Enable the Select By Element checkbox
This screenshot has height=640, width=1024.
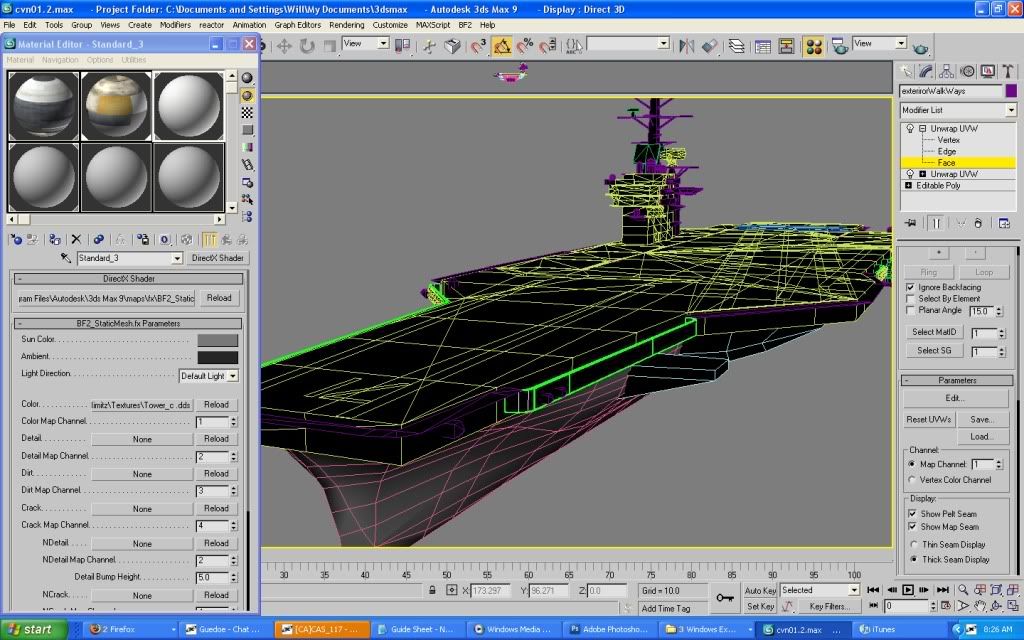[x=910, y=299]
